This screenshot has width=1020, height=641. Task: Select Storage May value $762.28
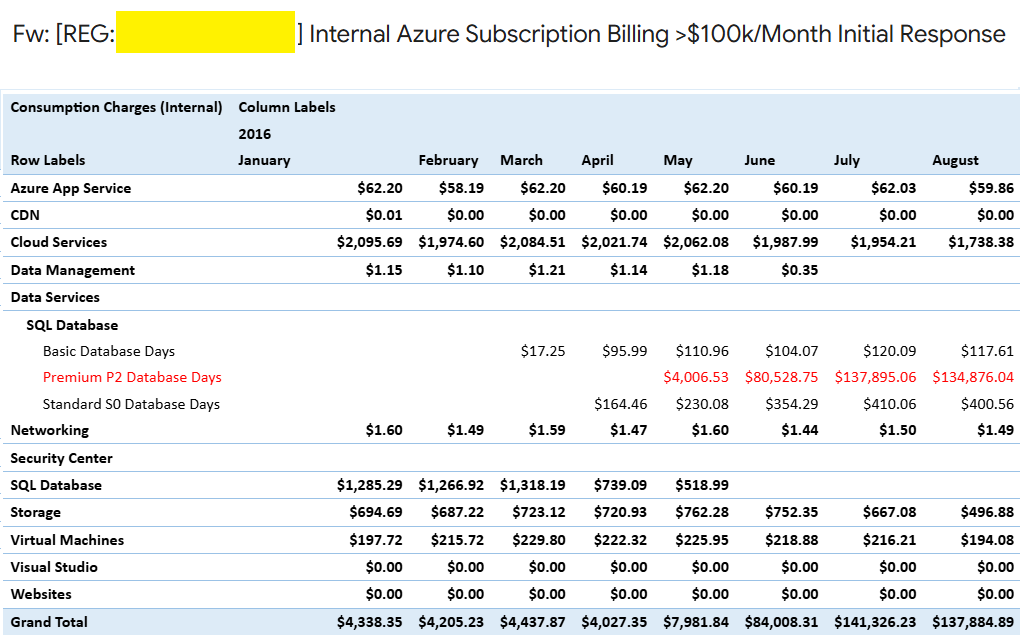702,512
